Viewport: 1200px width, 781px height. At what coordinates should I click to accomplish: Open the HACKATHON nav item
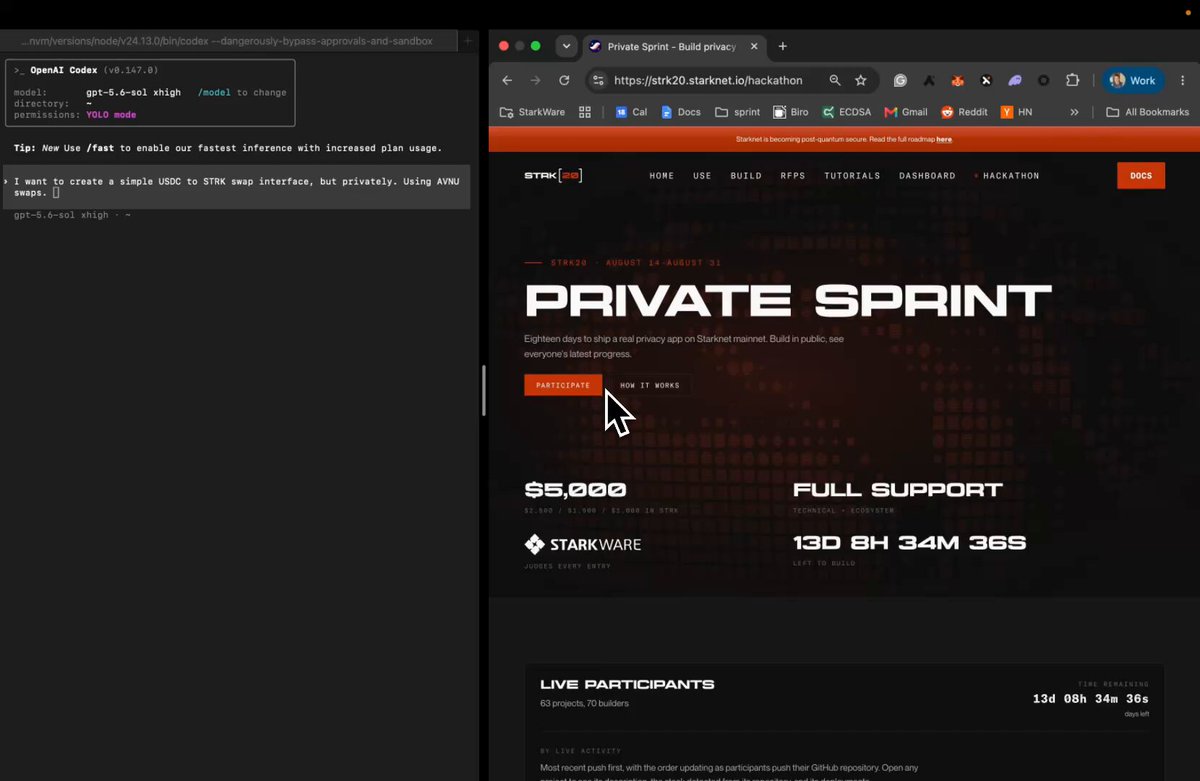point(1008,176)
